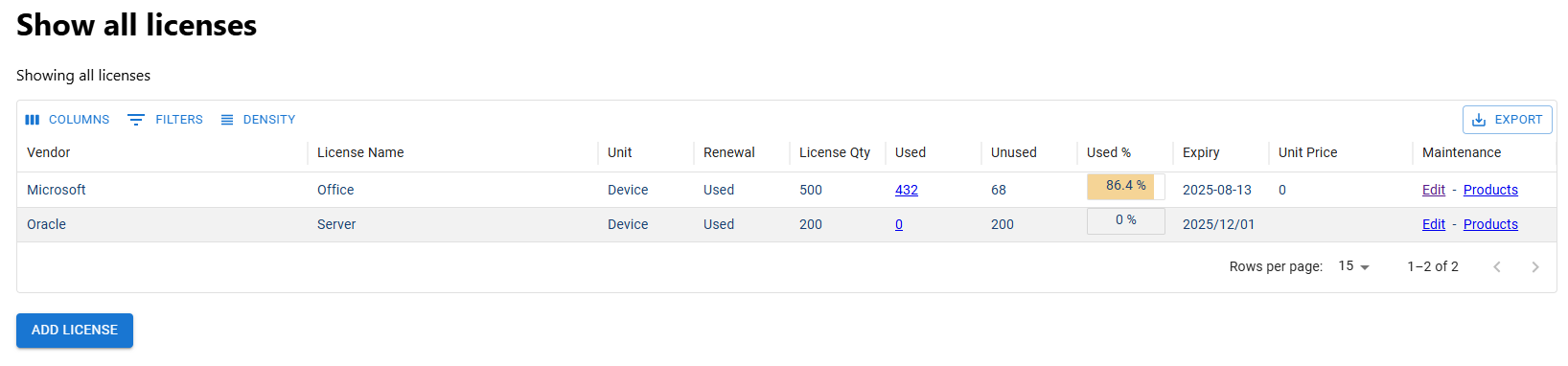Sort by License Name column header
Screen dimensions: 1568x366
pyautogui.click(x=360, y=152)
